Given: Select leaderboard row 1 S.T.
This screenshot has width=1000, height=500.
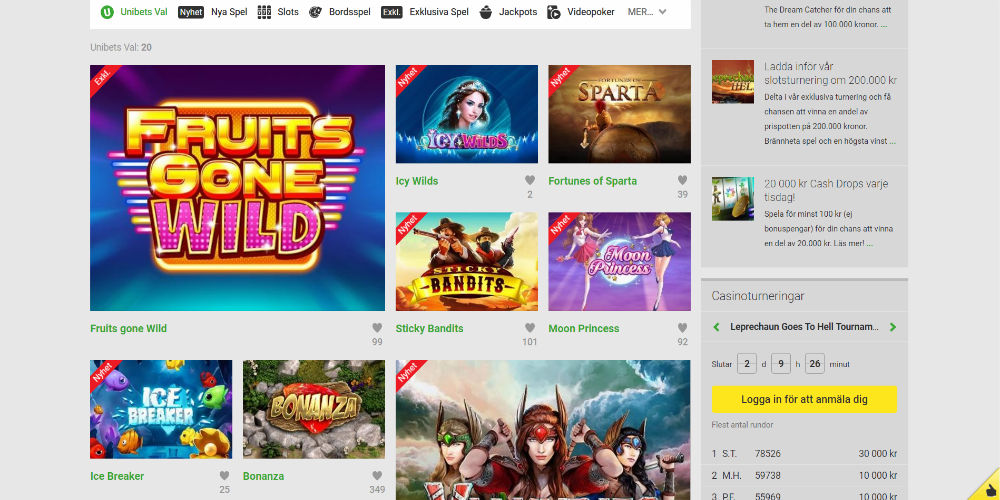Looking at the screenshot, I should click(804, 454).
